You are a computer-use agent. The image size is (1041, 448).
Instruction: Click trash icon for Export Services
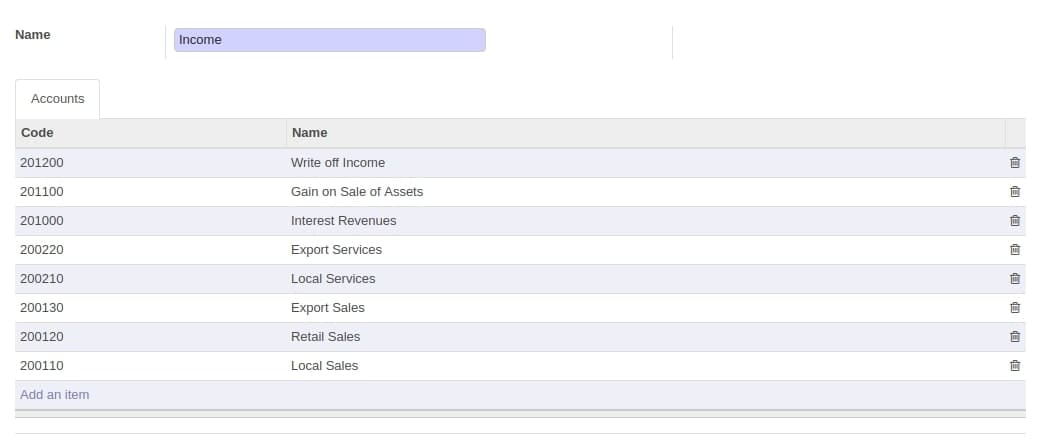click(x=1014, y=250)
